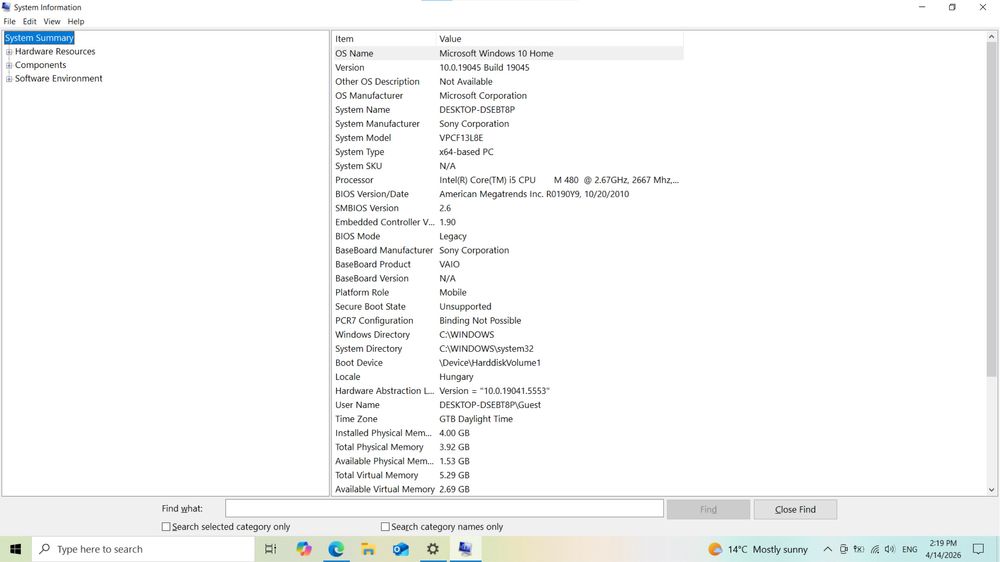
Task: Open Task View from the taskbar
Action: (x=270, y=549)
